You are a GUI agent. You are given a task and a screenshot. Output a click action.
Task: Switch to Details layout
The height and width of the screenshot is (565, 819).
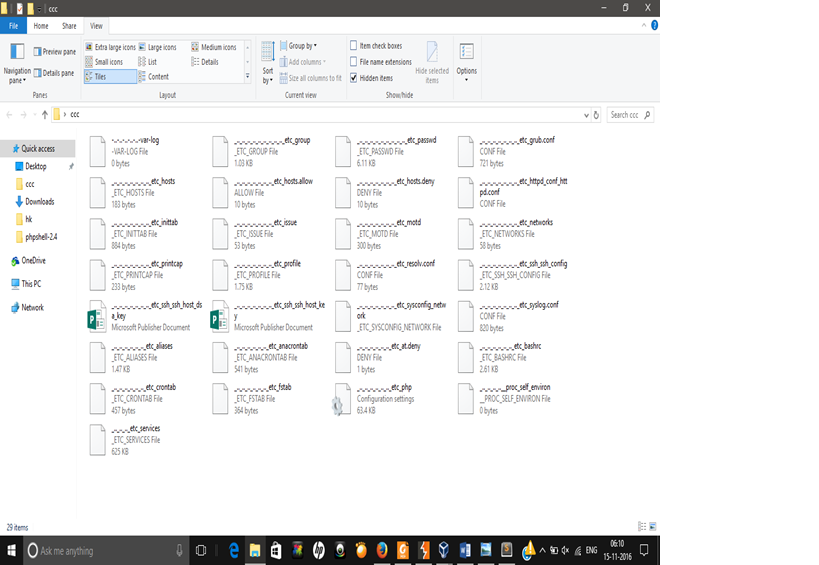point(205,62)
